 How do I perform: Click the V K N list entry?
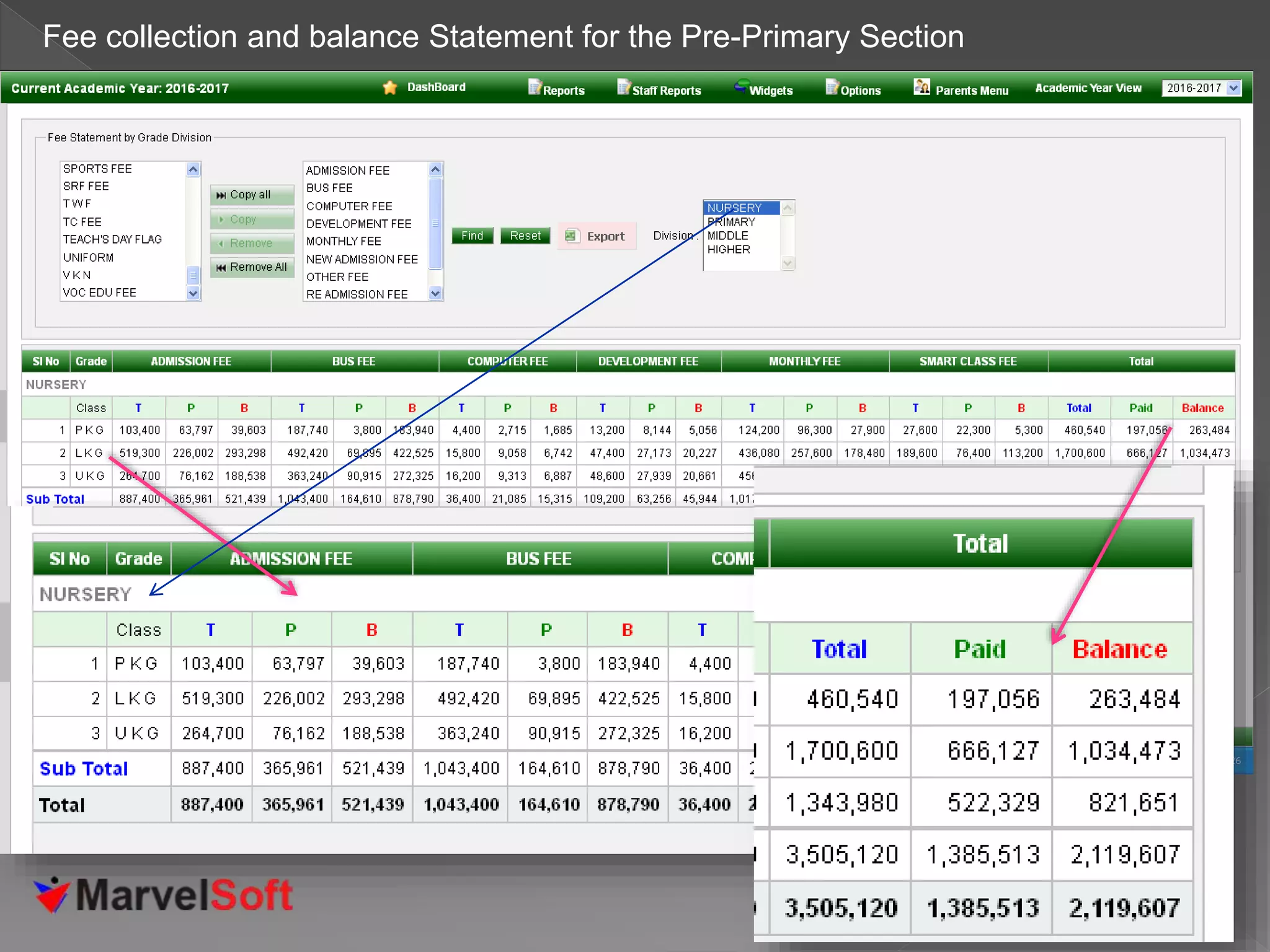click(x=77, y=275)
